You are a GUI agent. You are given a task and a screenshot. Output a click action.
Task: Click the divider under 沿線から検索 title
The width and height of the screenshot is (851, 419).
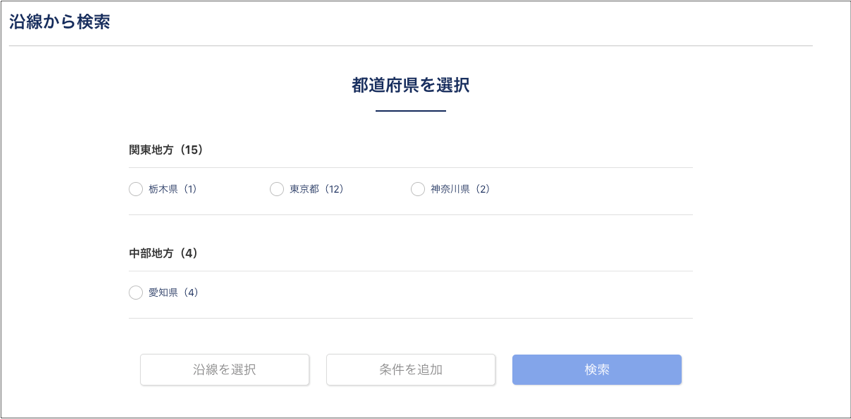tap(410, 46)
